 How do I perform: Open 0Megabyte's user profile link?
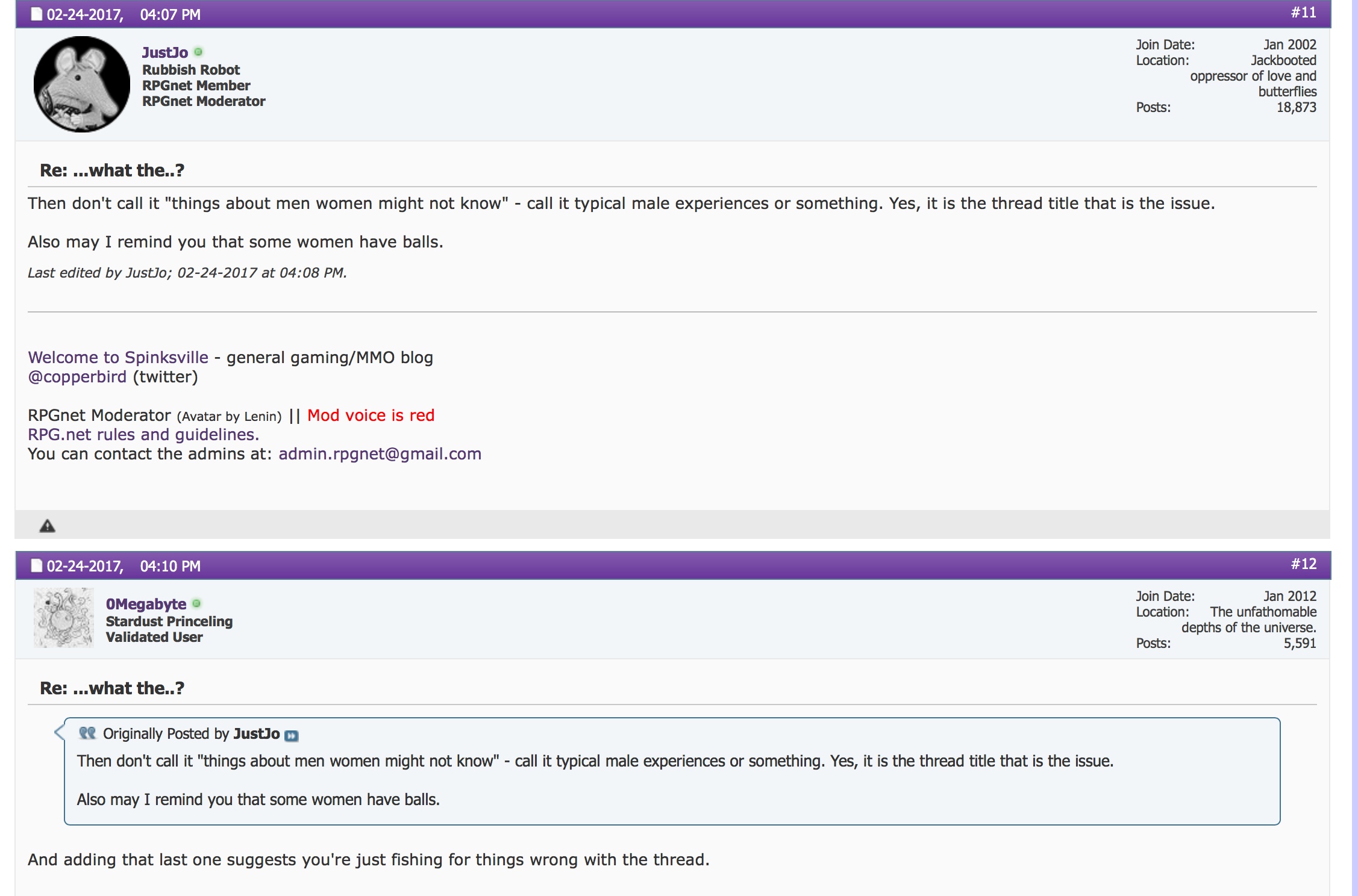(x=146, y=604)
